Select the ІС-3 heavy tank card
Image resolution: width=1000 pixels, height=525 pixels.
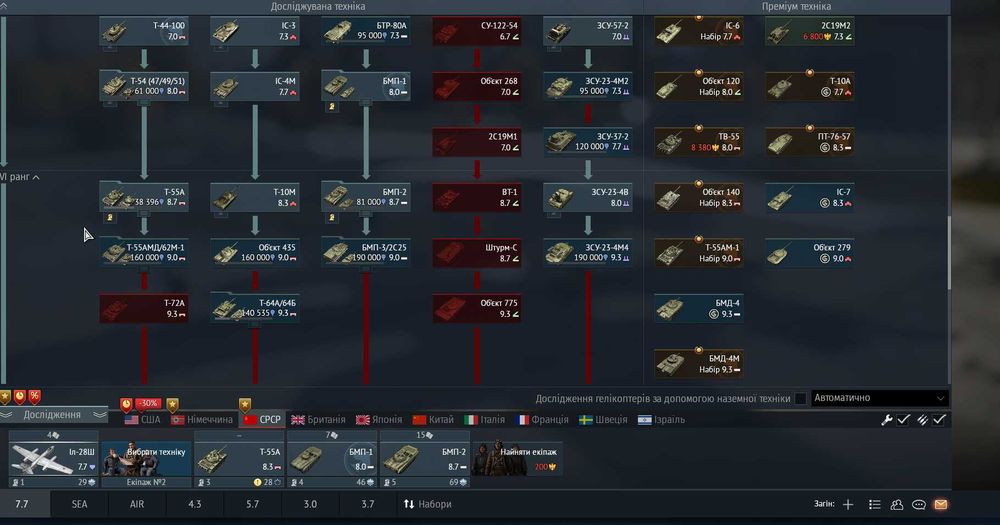click(x=255, y=31)
